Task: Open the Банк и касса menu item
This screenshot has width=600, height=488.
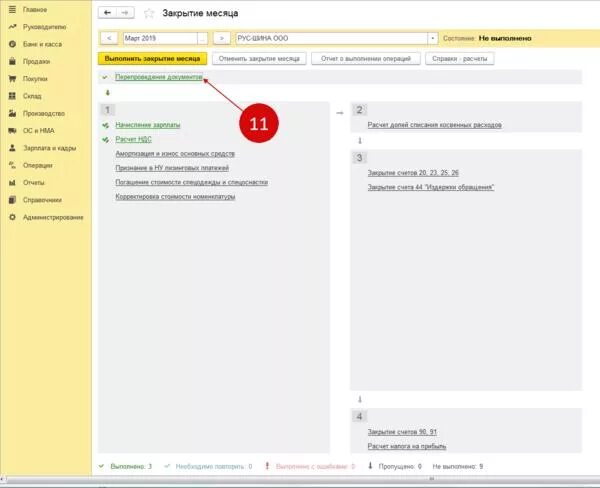Action: pos(42,44)
